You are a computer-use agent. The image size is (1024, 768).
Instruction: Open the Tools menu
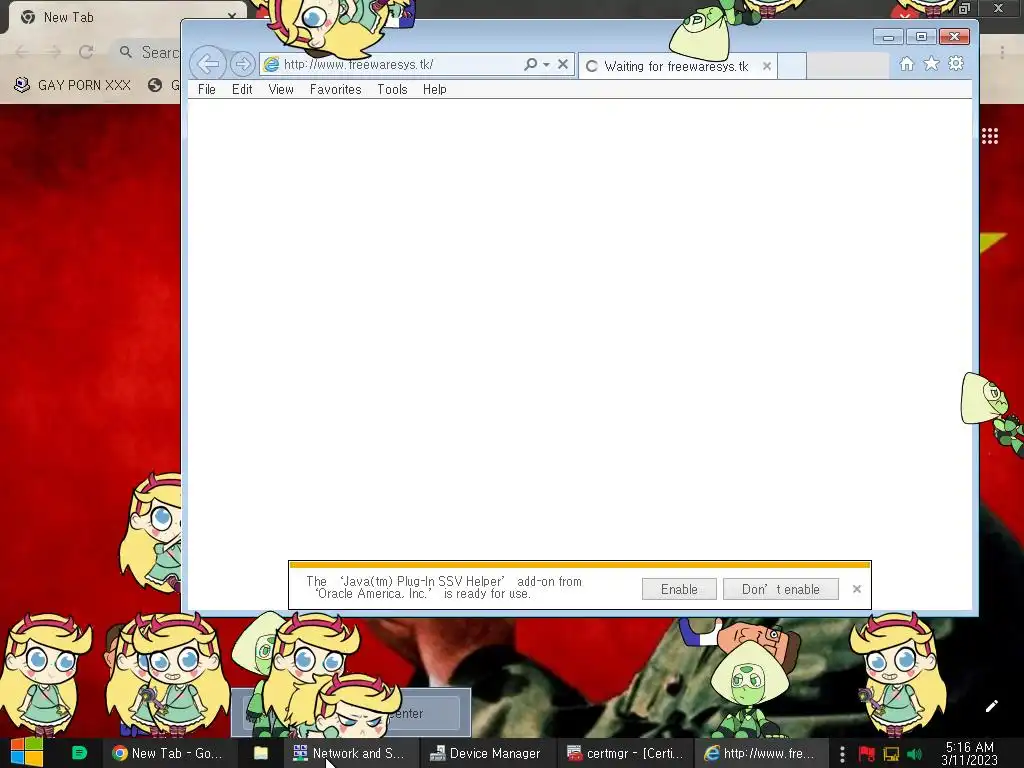392,89
